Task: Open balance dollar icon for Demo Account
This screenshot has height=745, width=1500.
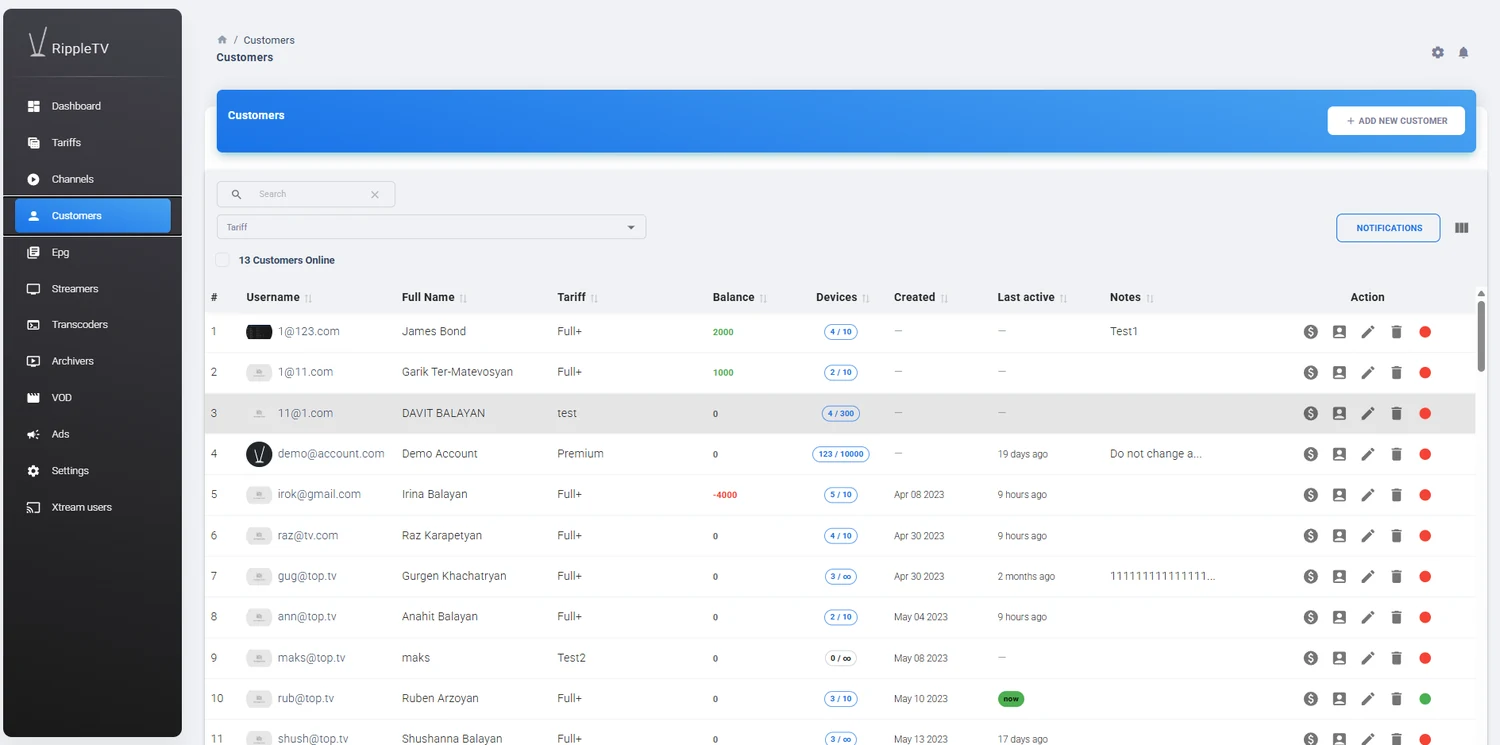Action: point(1310,454)
